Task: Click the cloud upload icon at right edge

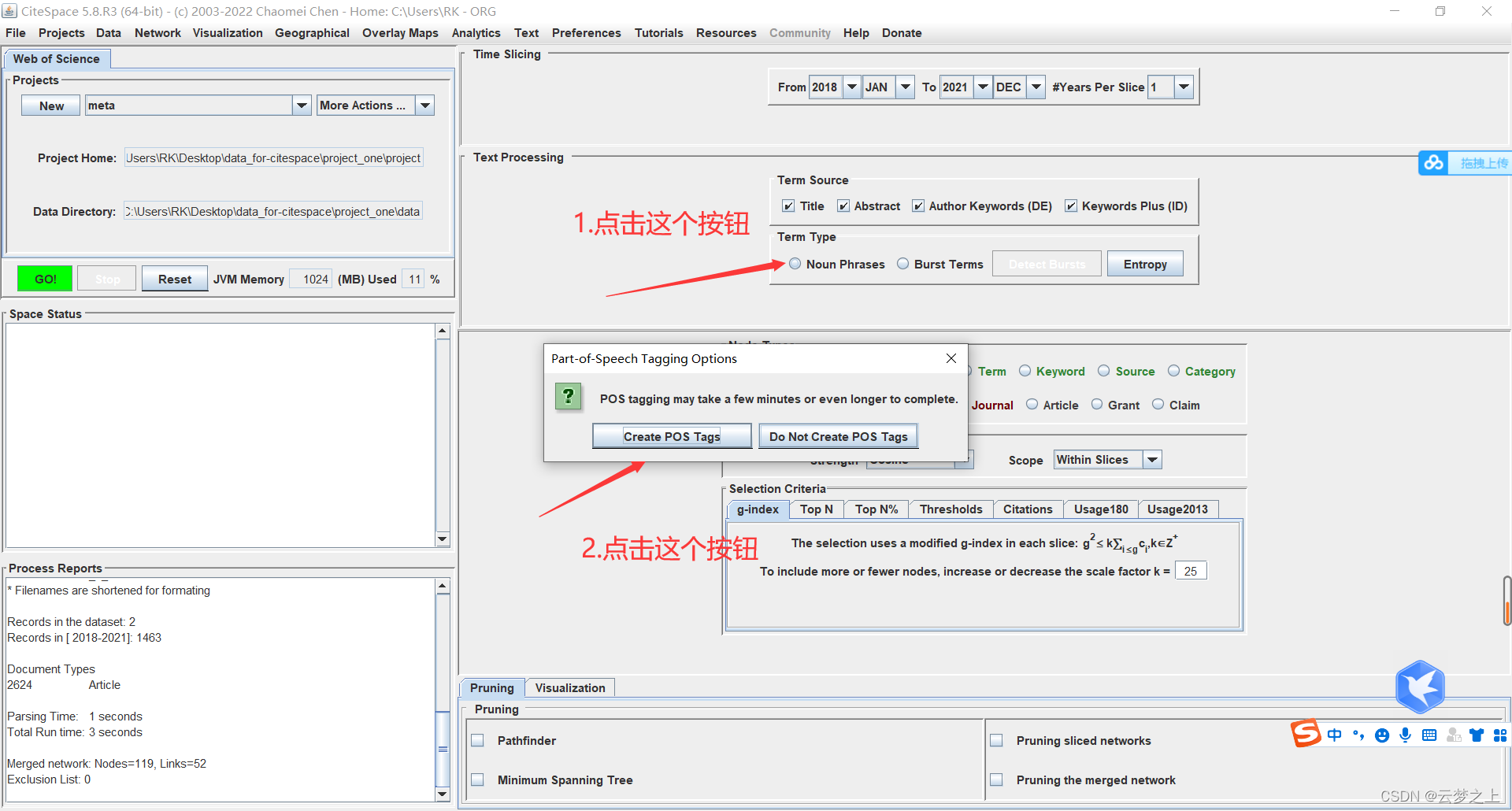Action: 1434,162
